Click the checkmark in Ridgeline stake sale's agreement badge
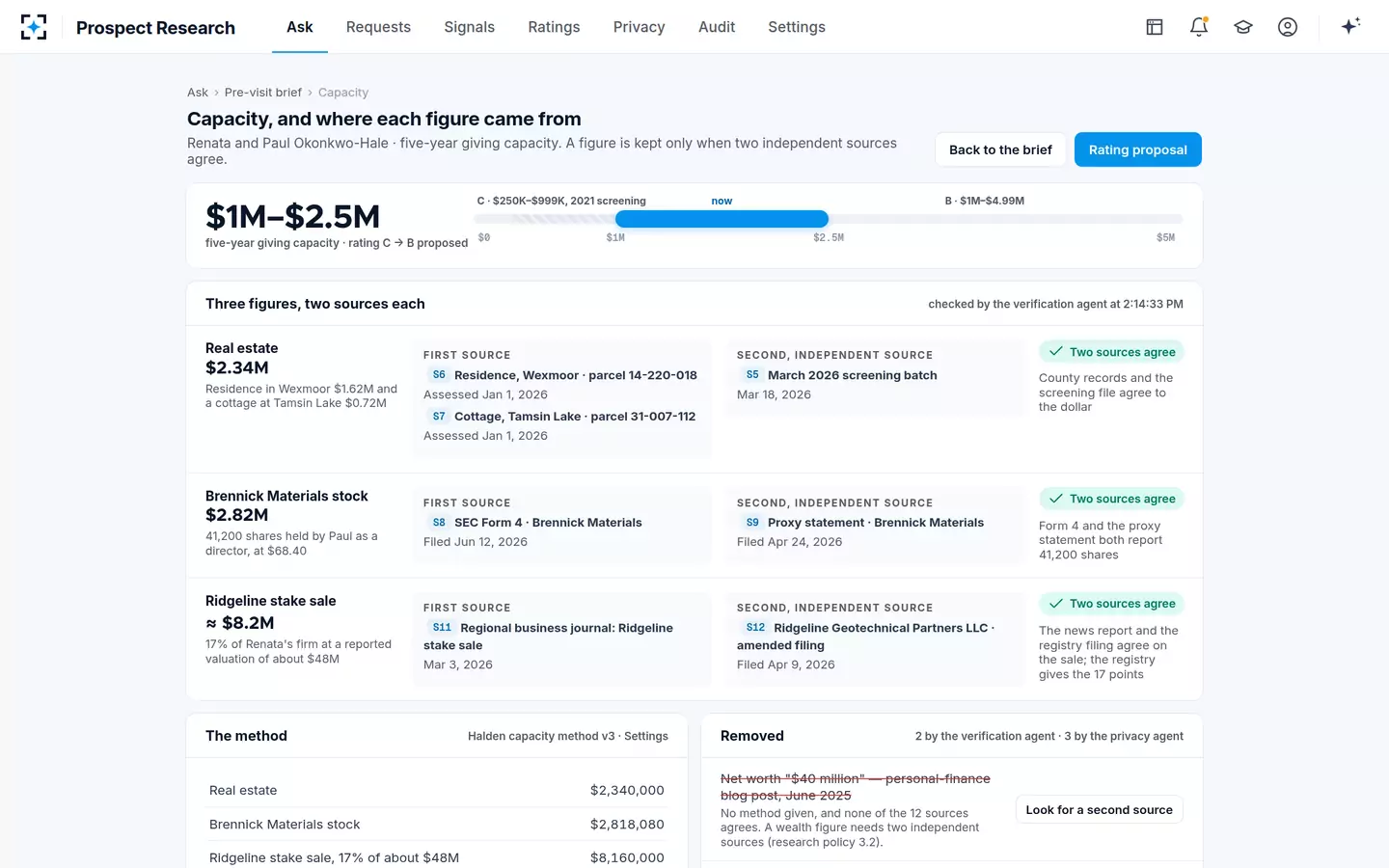 tap(1056, 604)
